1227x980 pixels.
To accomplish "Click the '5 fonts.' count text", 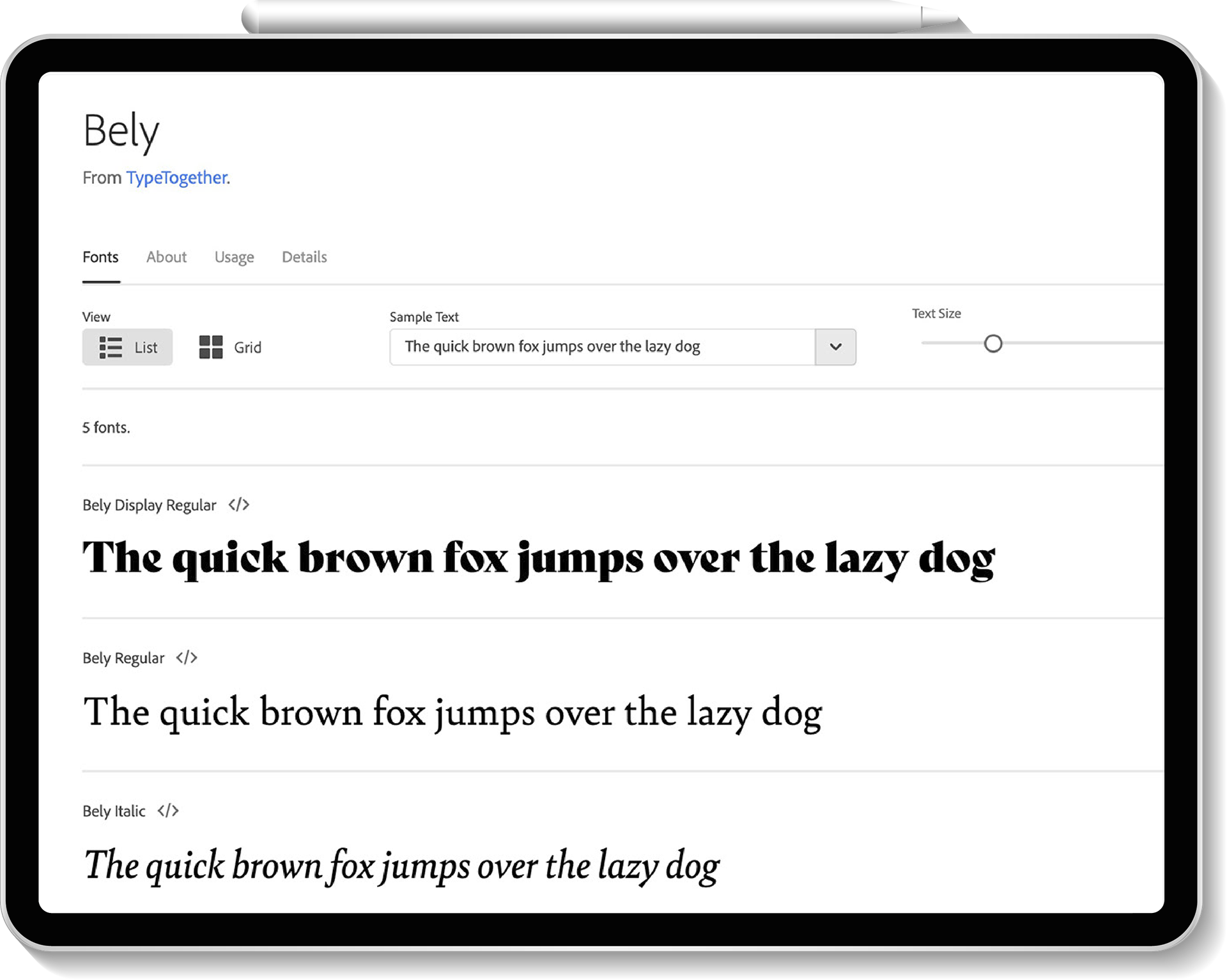I will click(x=106, y=427).
